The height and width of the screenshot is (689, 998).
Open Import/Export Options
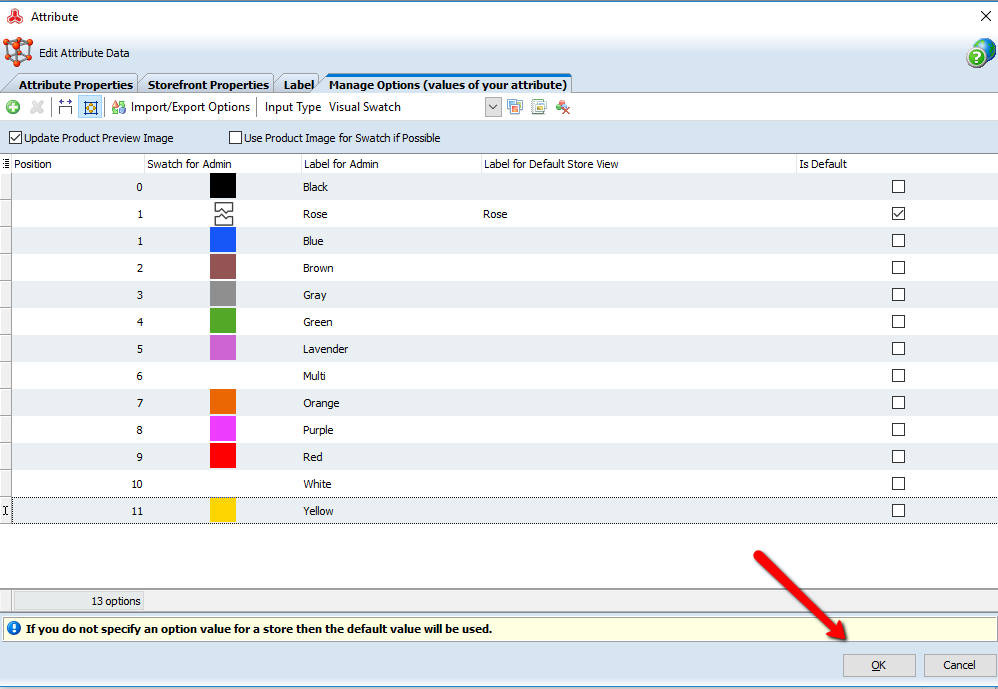click(x=181, y=107)
